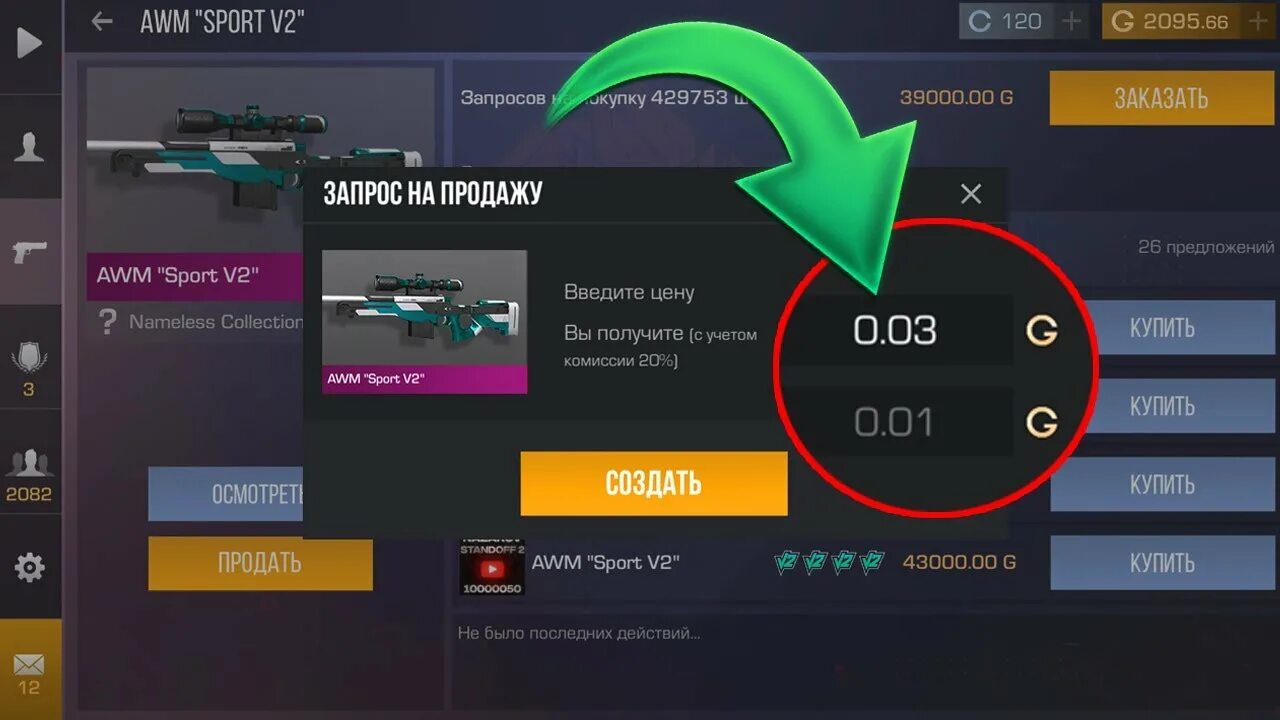Click the AWM Sport V2 thumbnail in dialog

pos(424,321)
